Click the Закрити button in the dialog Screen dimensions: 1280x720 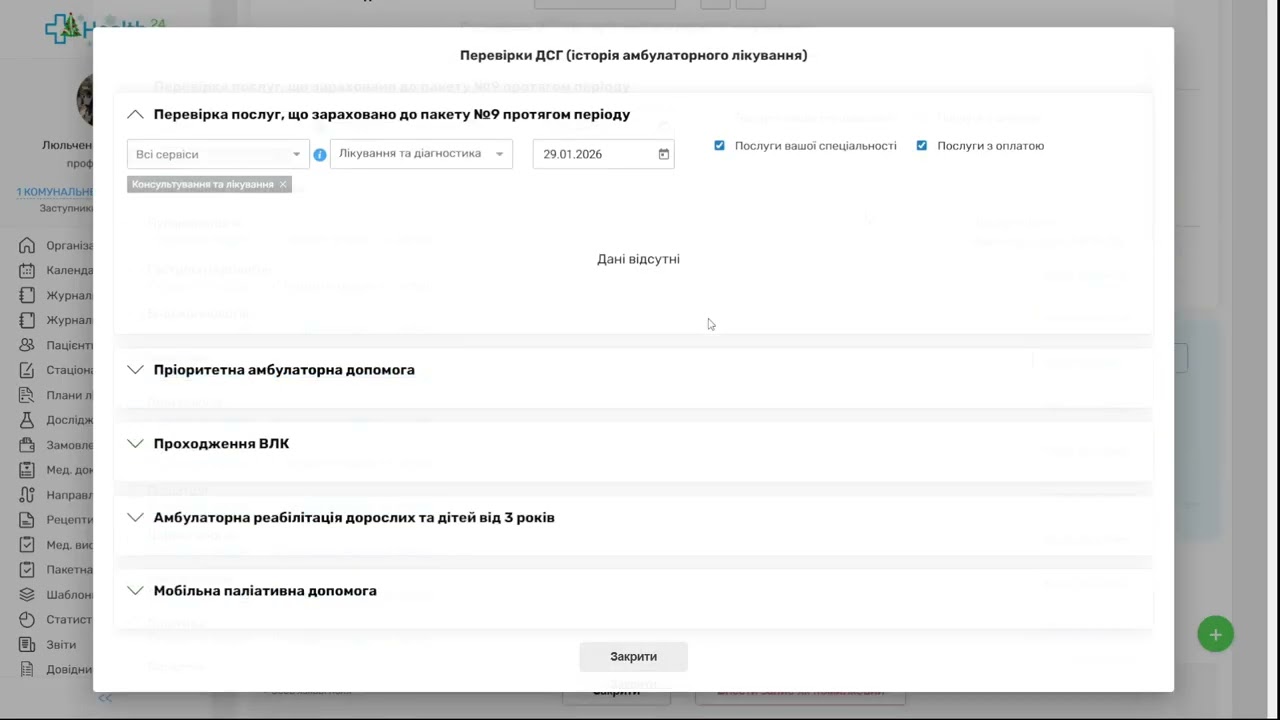(633, 657)
